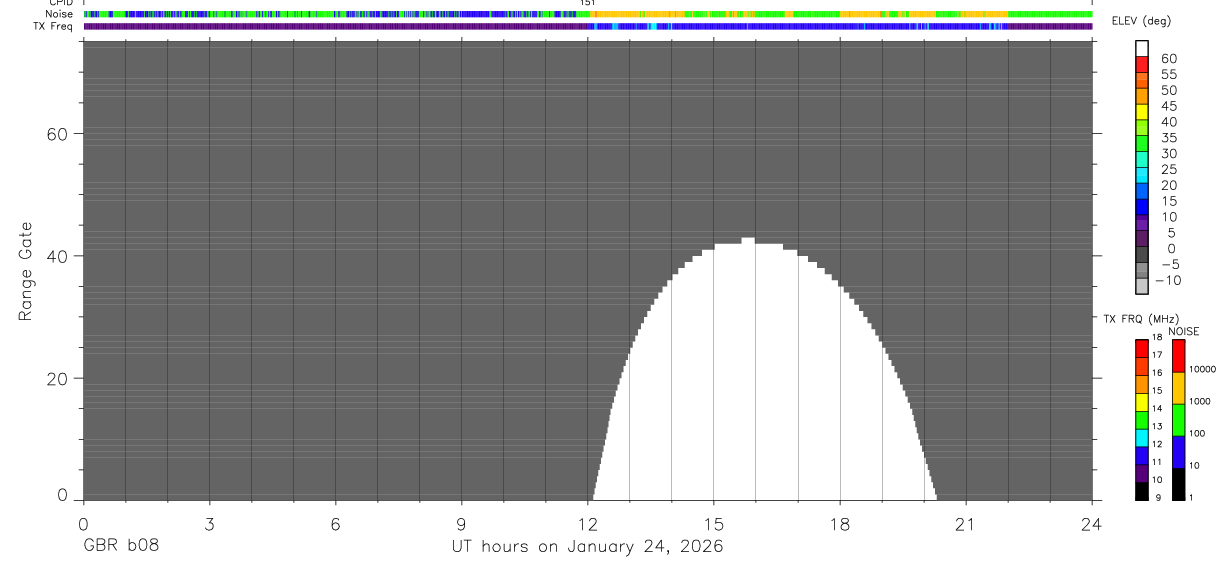
Task: Select the '24' tick on the UT hours axis
Action: pos(1092,523)
